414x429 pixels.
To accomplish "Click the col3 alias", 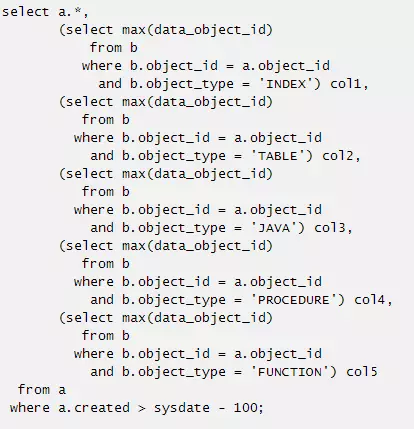I will point(330,228).
